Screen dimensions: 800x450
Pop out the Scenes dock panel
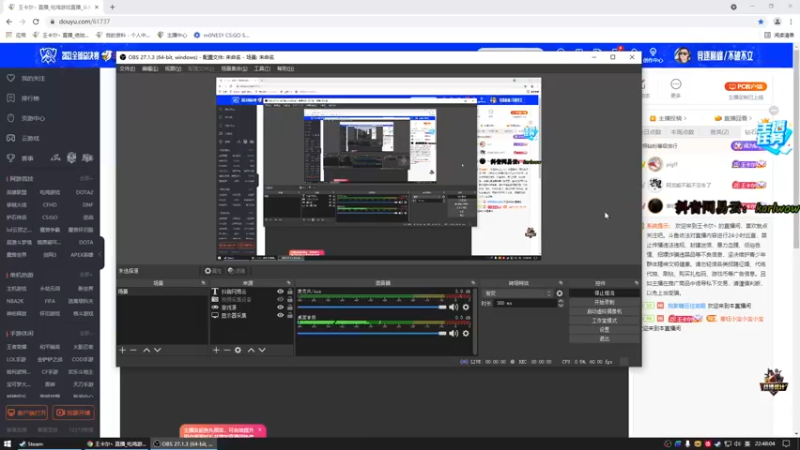click(x=203, y=283)
